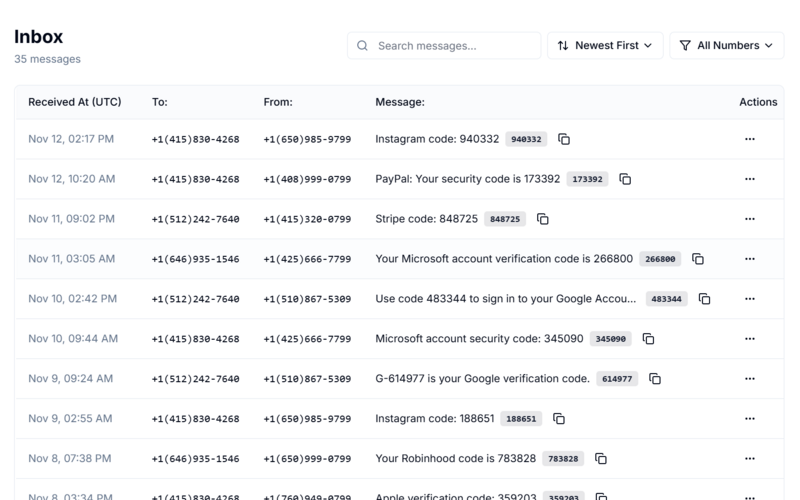Select the Message: column header

click(400, 102)
